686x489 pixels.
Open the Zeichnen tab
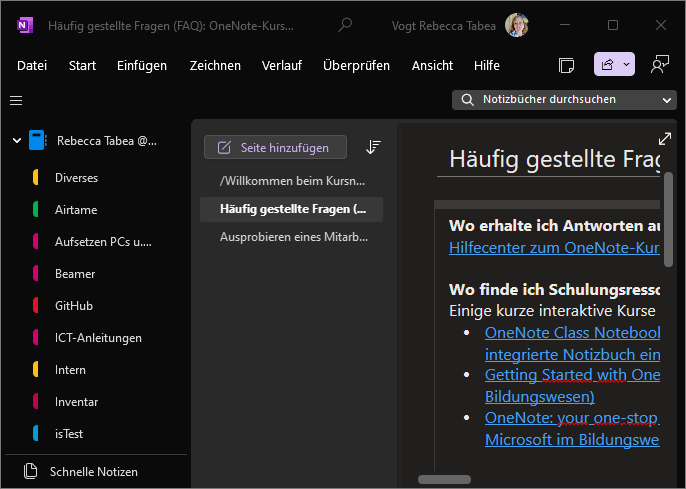click(215, 66)
